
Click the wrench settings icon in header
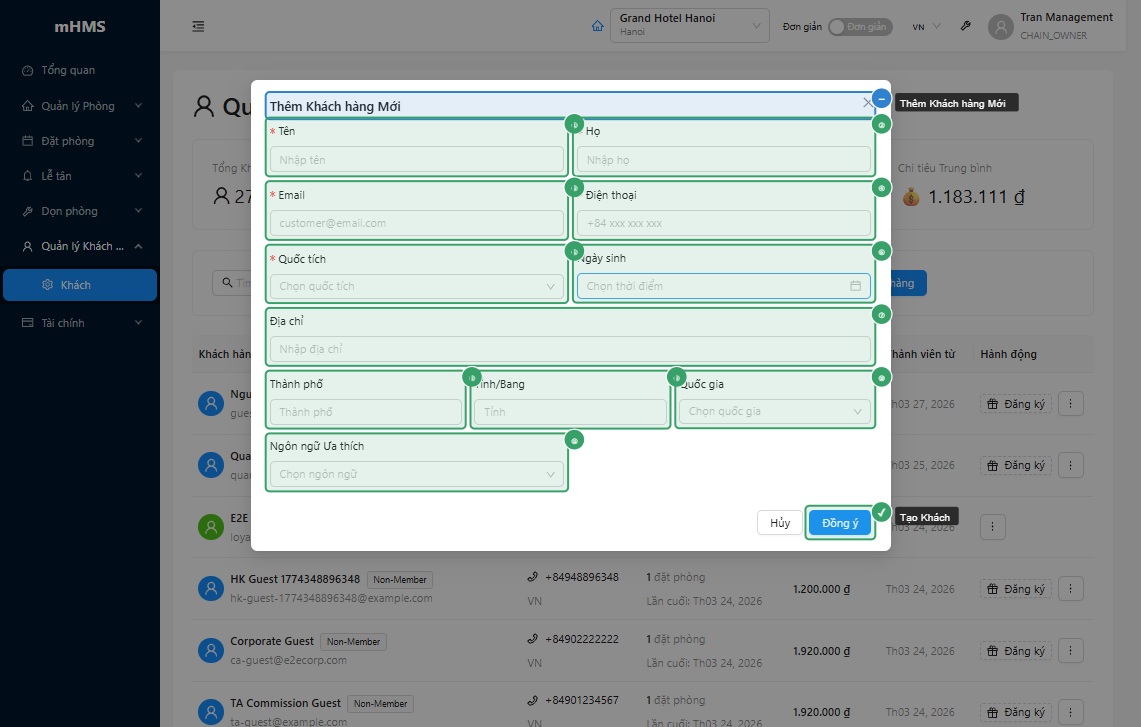pos(965,27)
